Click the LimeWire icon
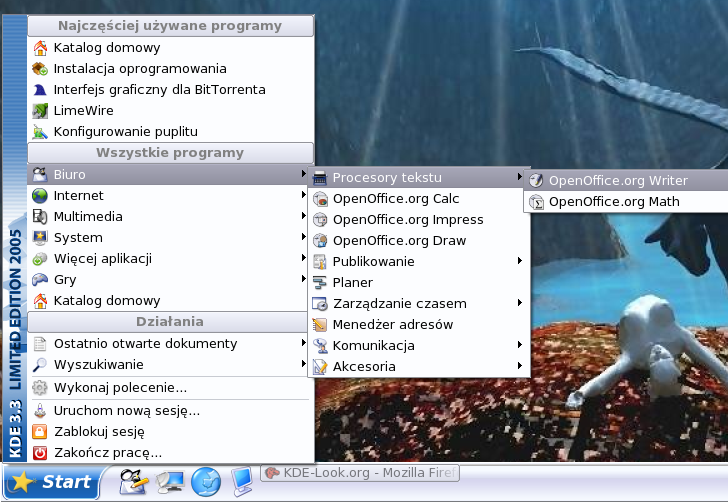The width and height of the screenshot is (728, 502). click(40, 111)
